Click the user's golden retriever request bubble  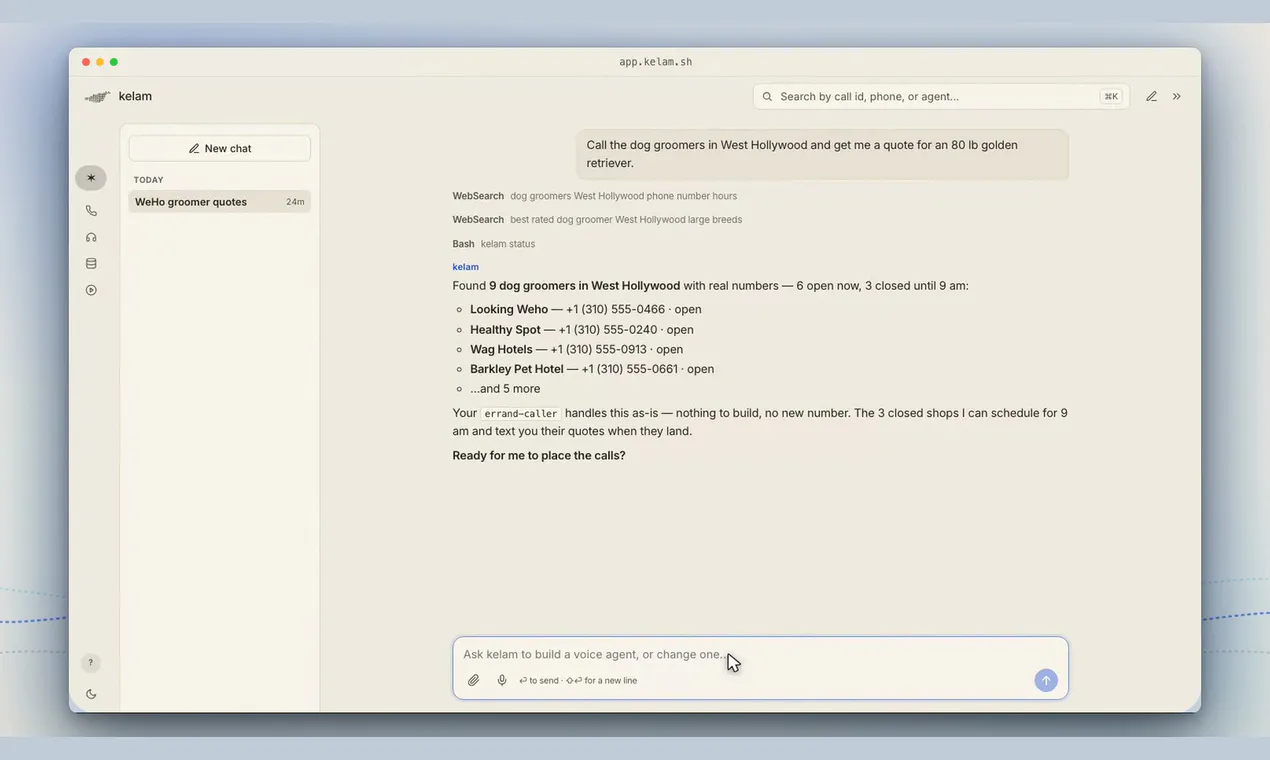coord(822,154)
